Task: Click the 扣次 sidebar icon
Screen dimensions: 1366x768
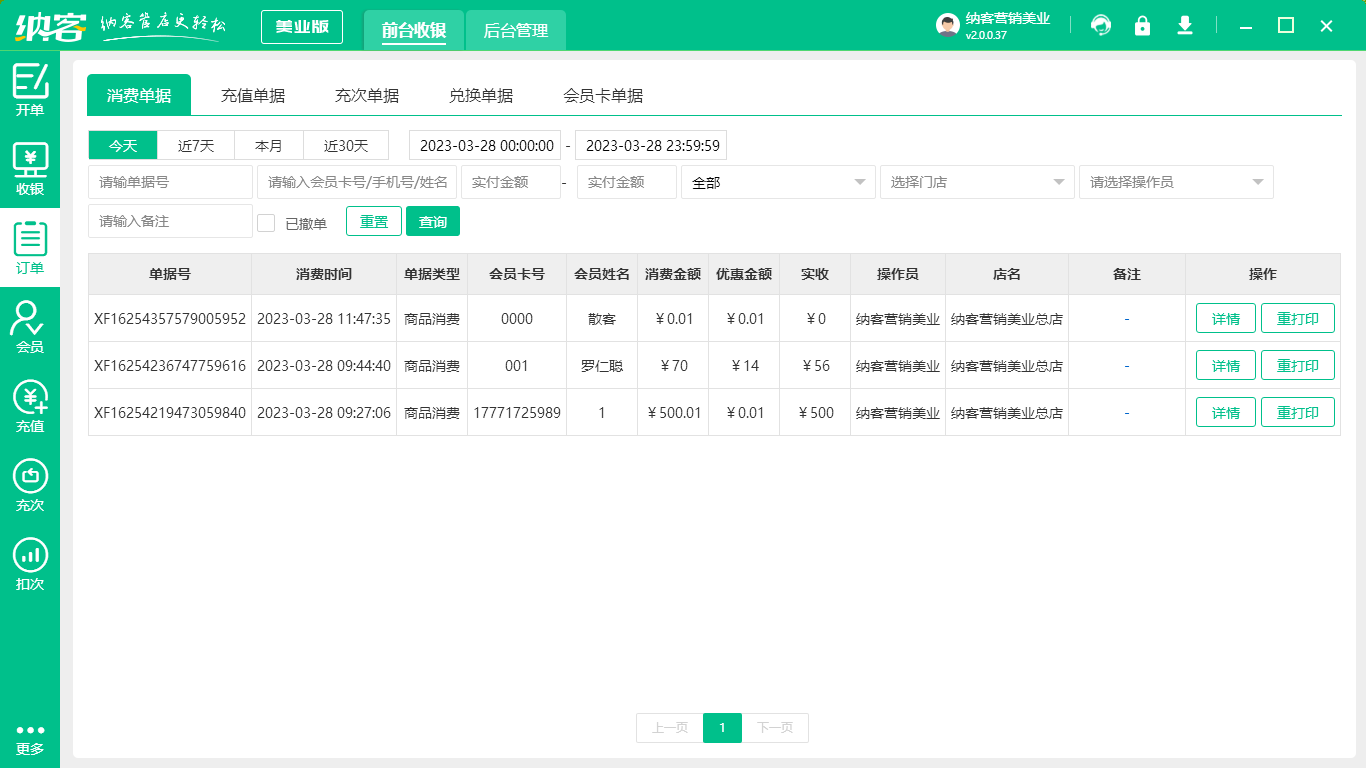Action: pyautogui.click(x=30, y=556)
